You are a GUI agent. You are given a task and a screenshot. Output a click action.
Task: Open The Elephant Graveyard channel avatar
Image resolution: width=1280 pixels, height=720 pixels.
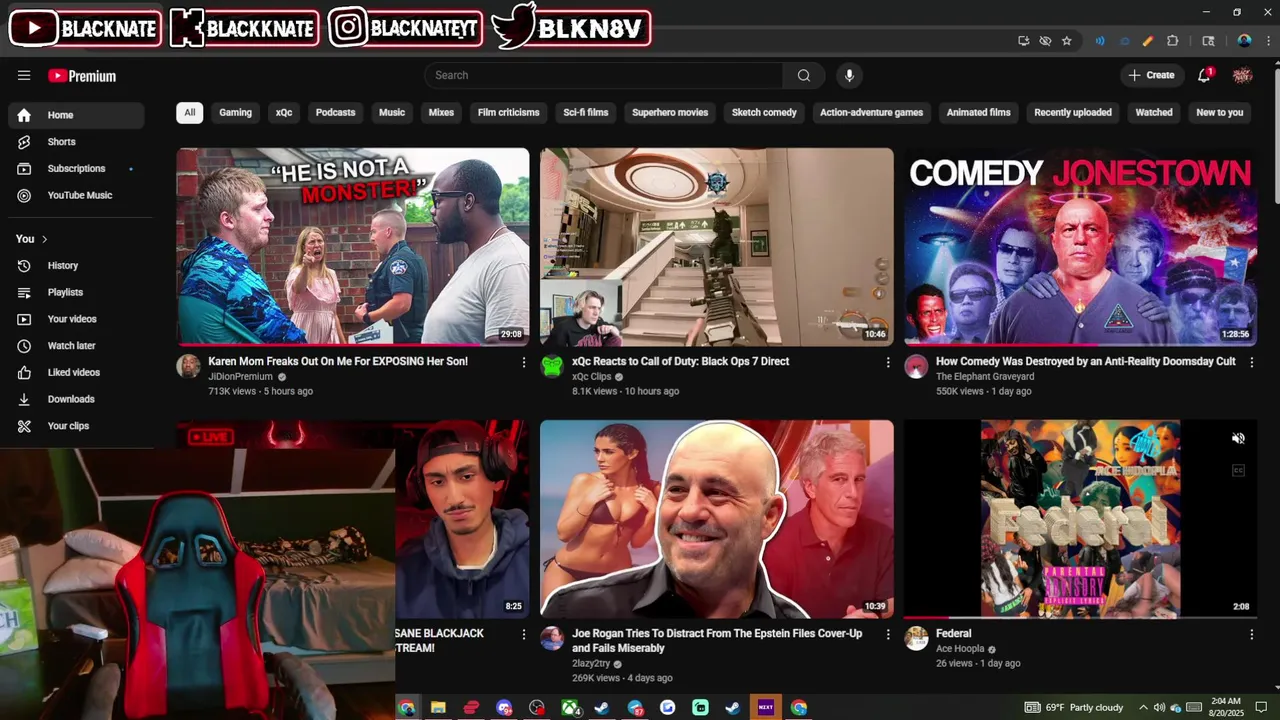point(916,366)
